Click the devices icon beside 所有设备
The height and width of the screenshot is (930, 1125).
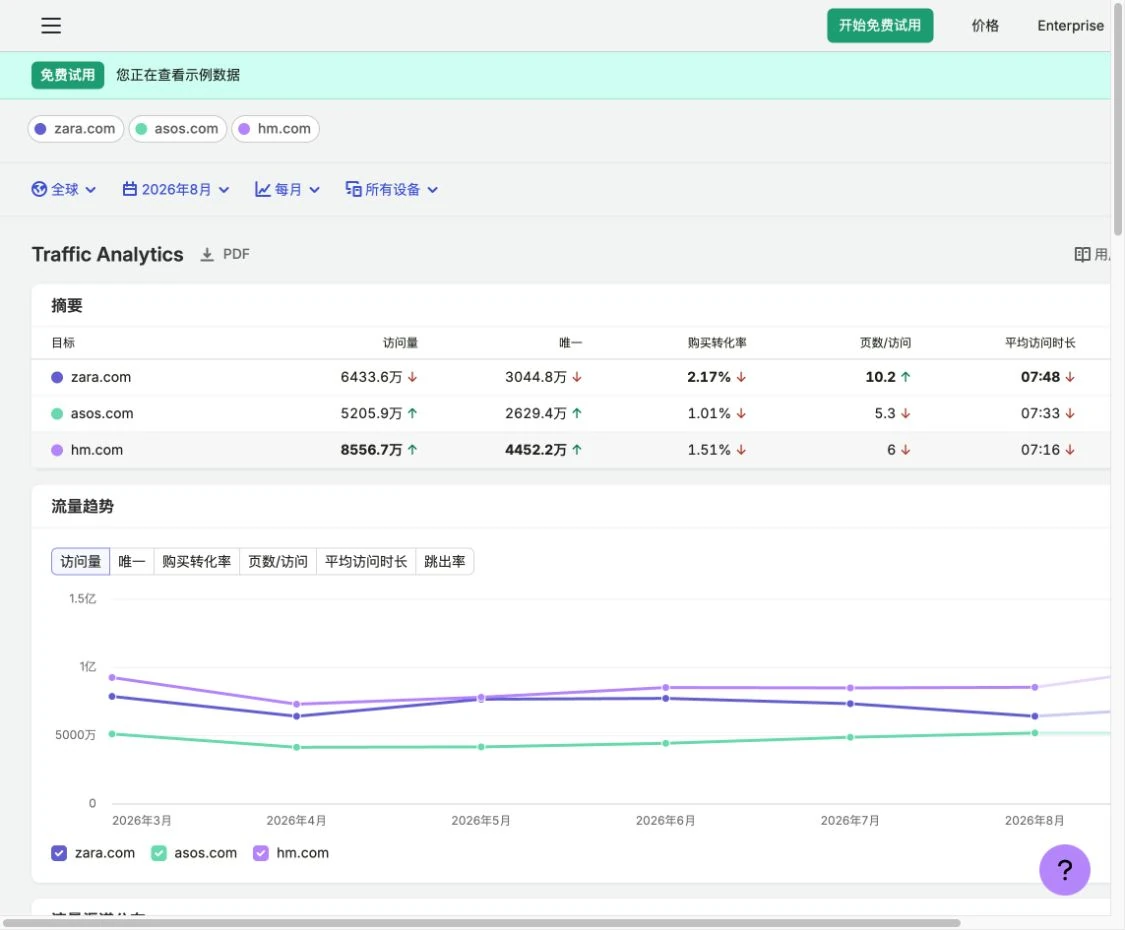[353, 189]
